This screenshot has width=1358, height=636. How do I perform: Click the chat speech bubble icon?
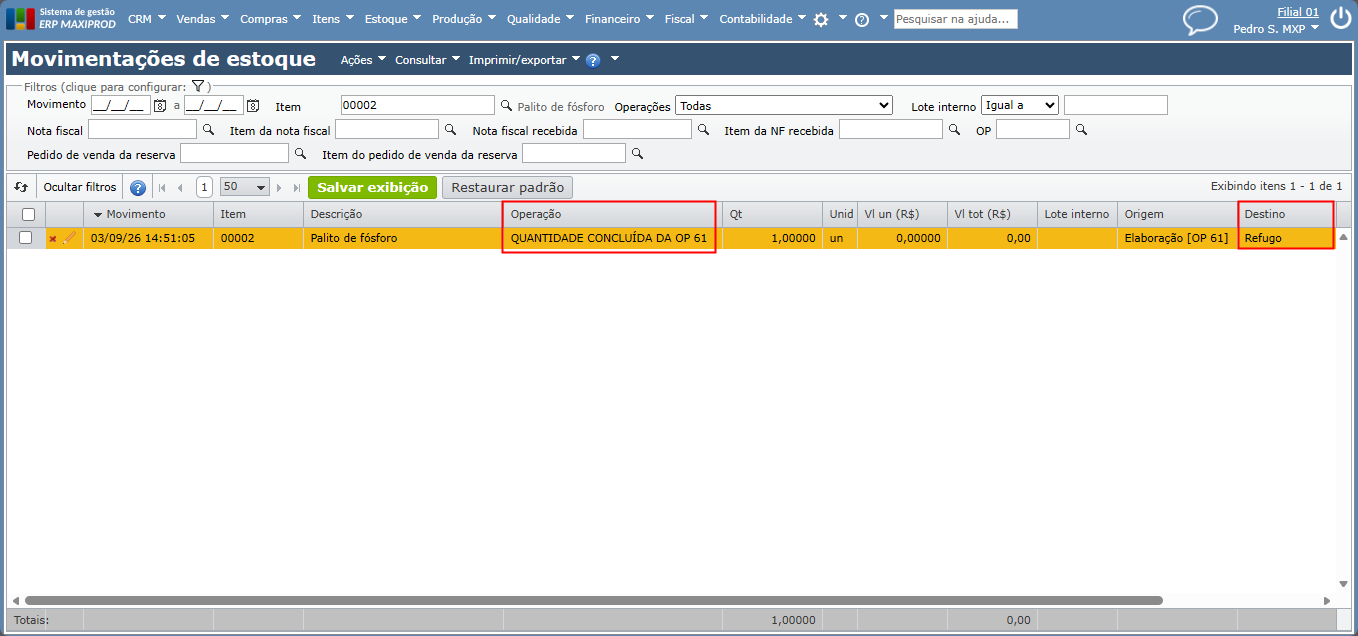coord(1200,20)
